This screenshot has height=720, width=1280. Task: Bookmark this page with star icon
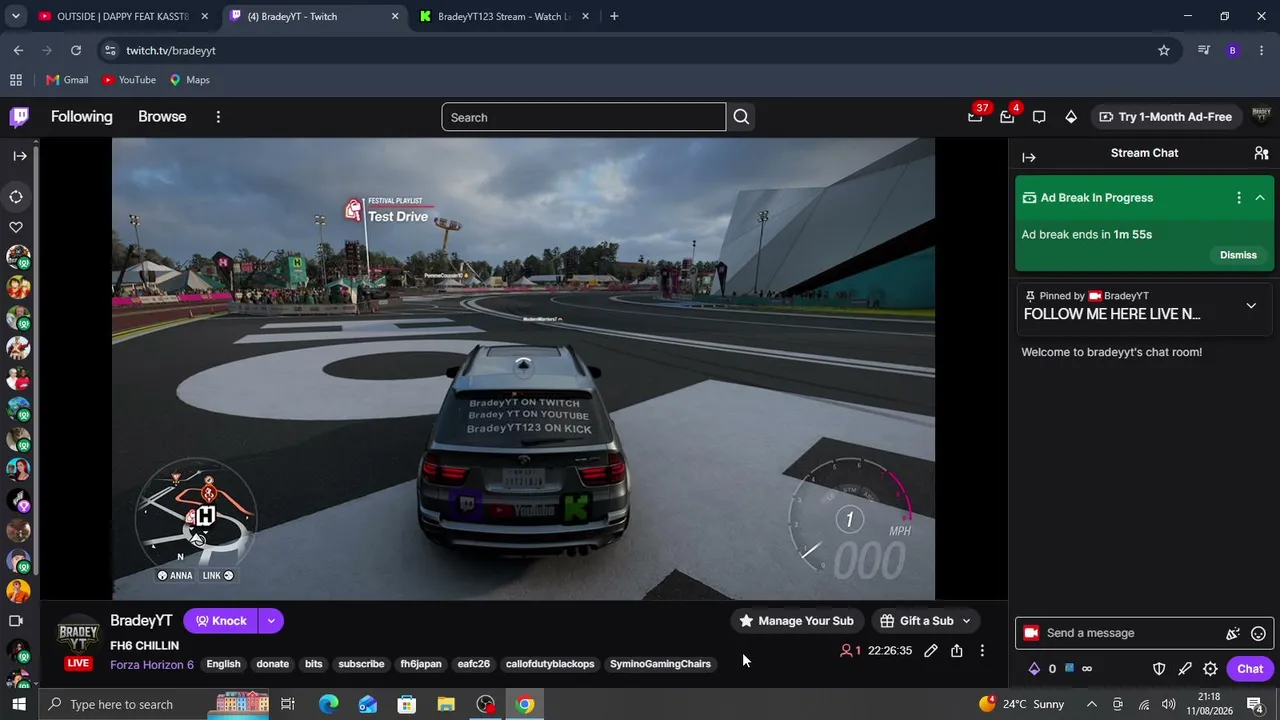point(1164,50)
